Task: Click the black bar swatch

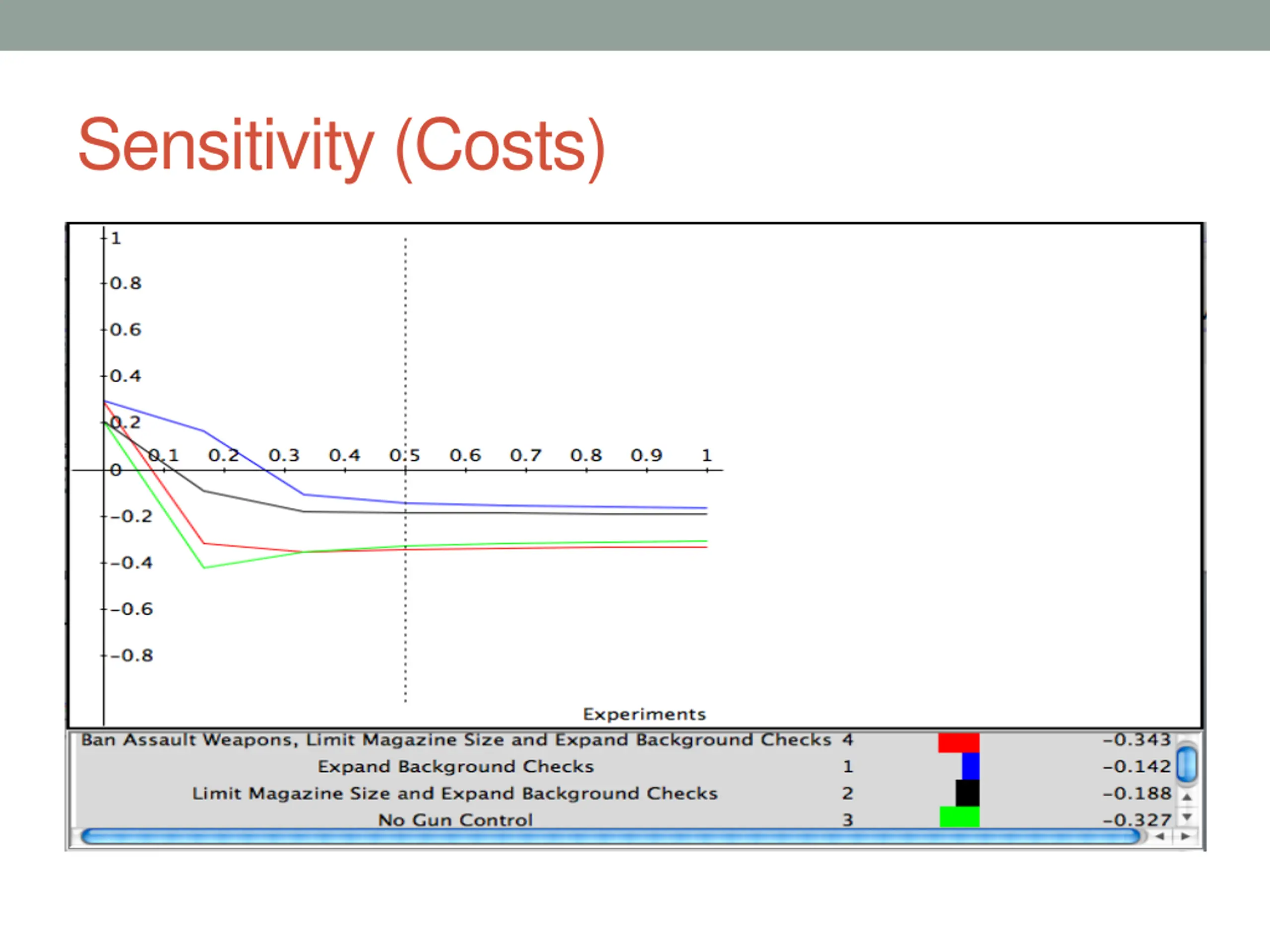Action: [x=967, y=793]
